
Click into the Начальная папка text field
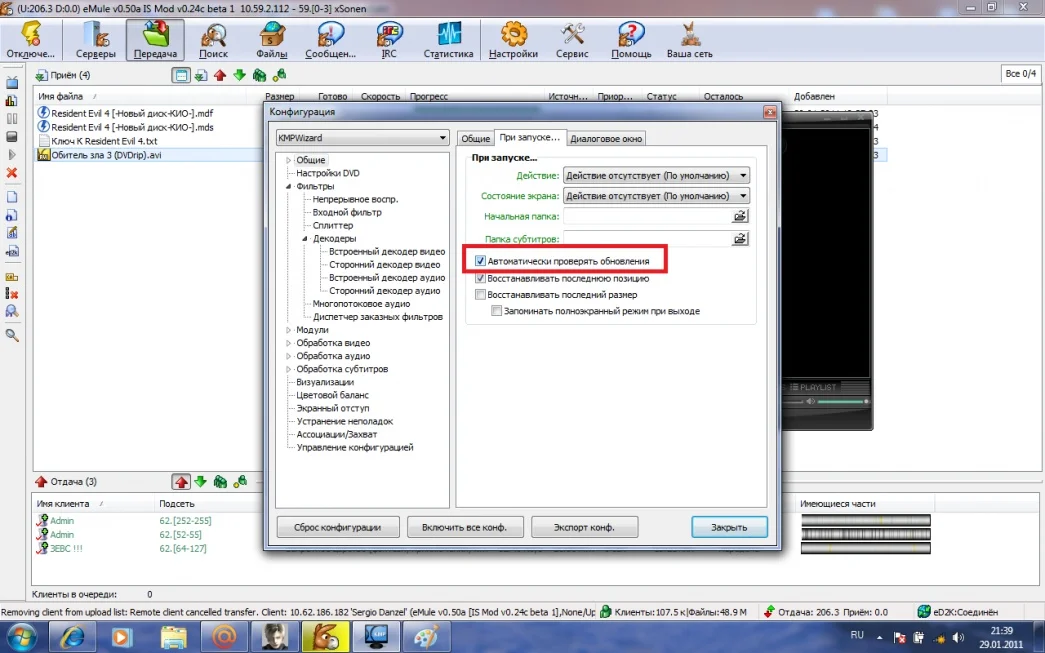[x=647, y=216]
